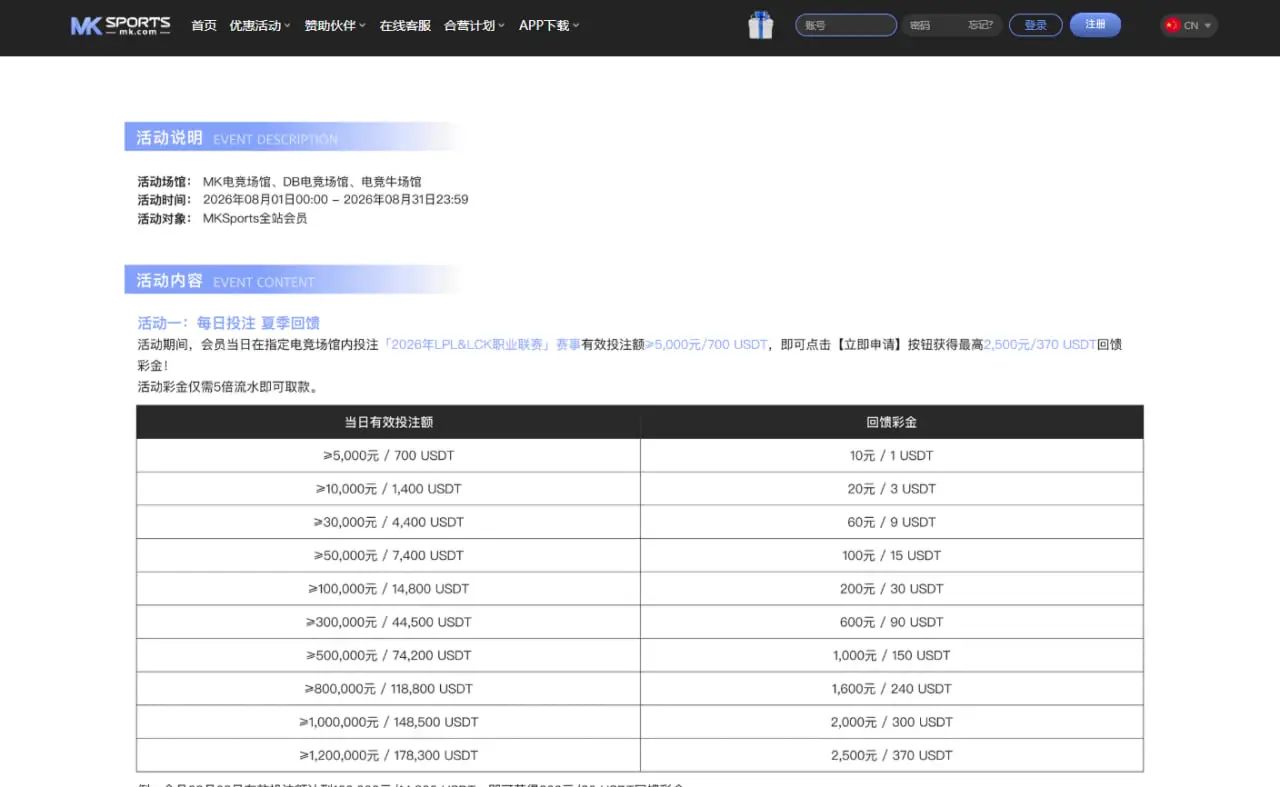Click the 活动场馆 venue line
The height and width of the screenshot is (787, 1280).
coord(280,182)
